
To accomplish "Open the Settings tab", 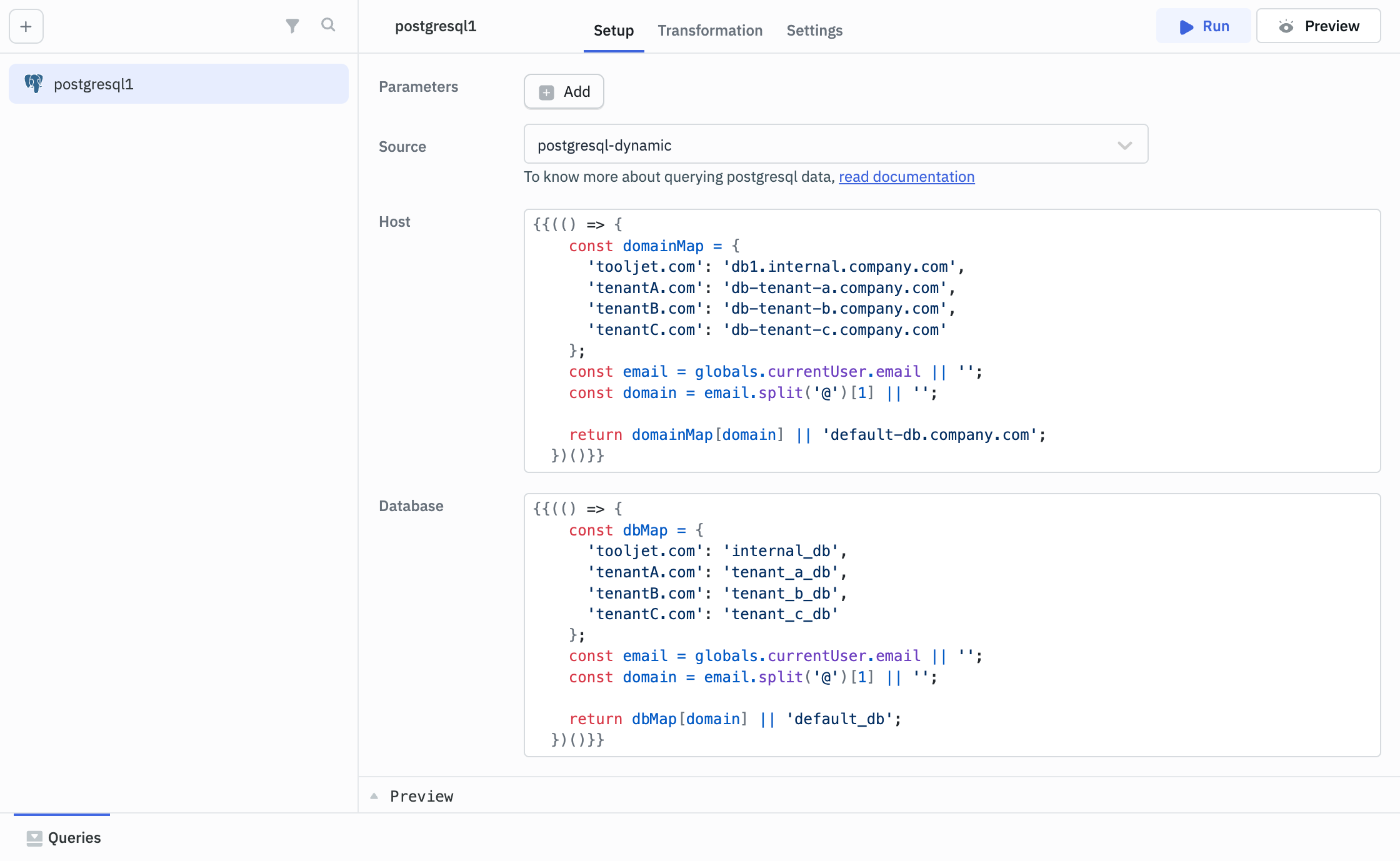I will point(814,30).
